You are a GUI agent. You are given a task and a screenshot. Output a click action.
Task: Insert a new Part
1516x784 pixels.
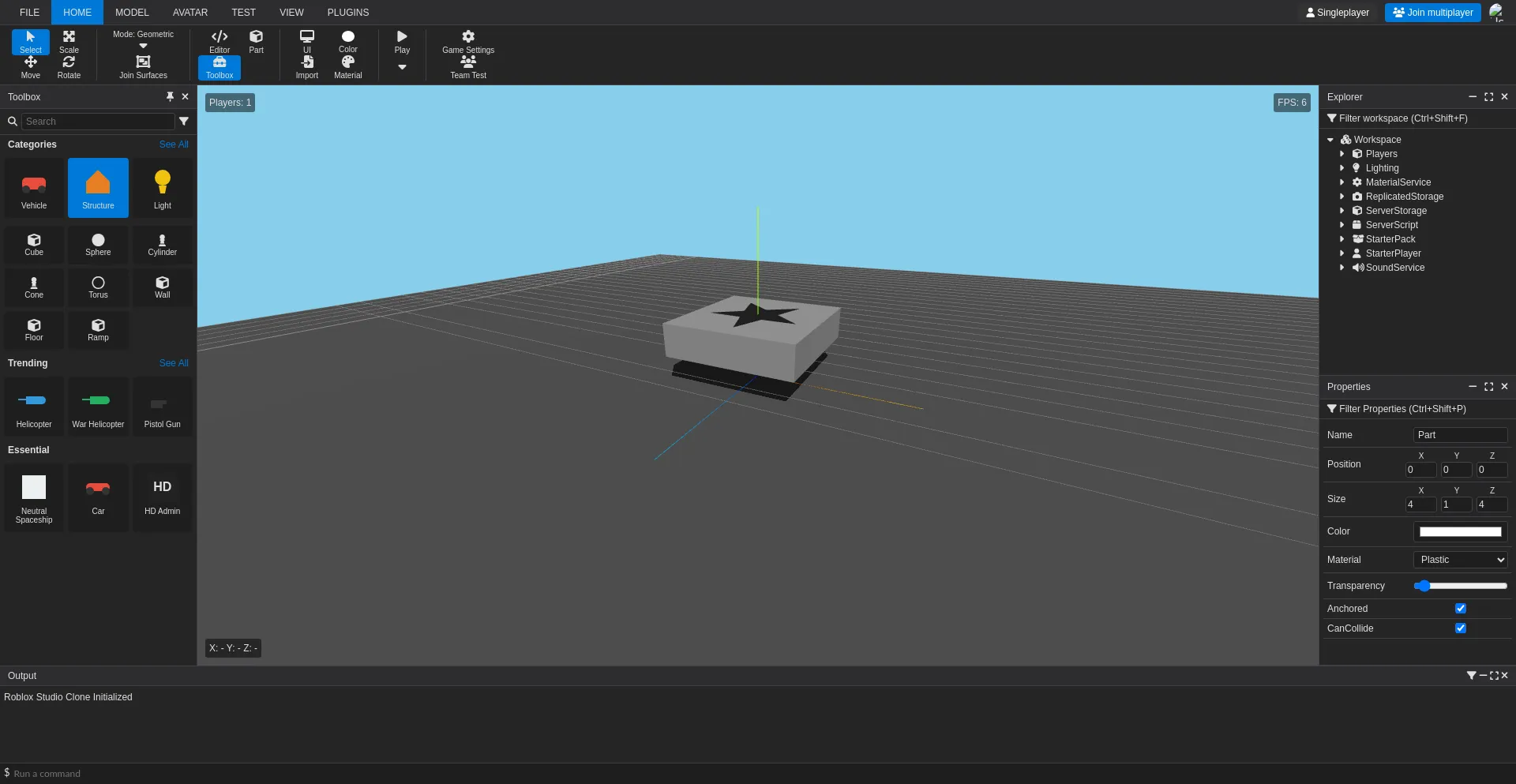tap(256, 41)
